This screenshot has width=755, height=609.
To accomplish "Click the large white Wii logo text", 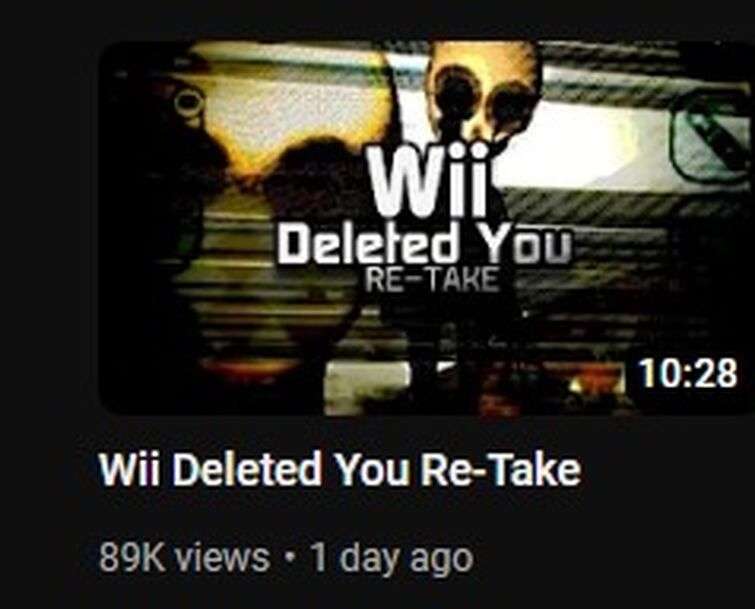I will point(428,182).
